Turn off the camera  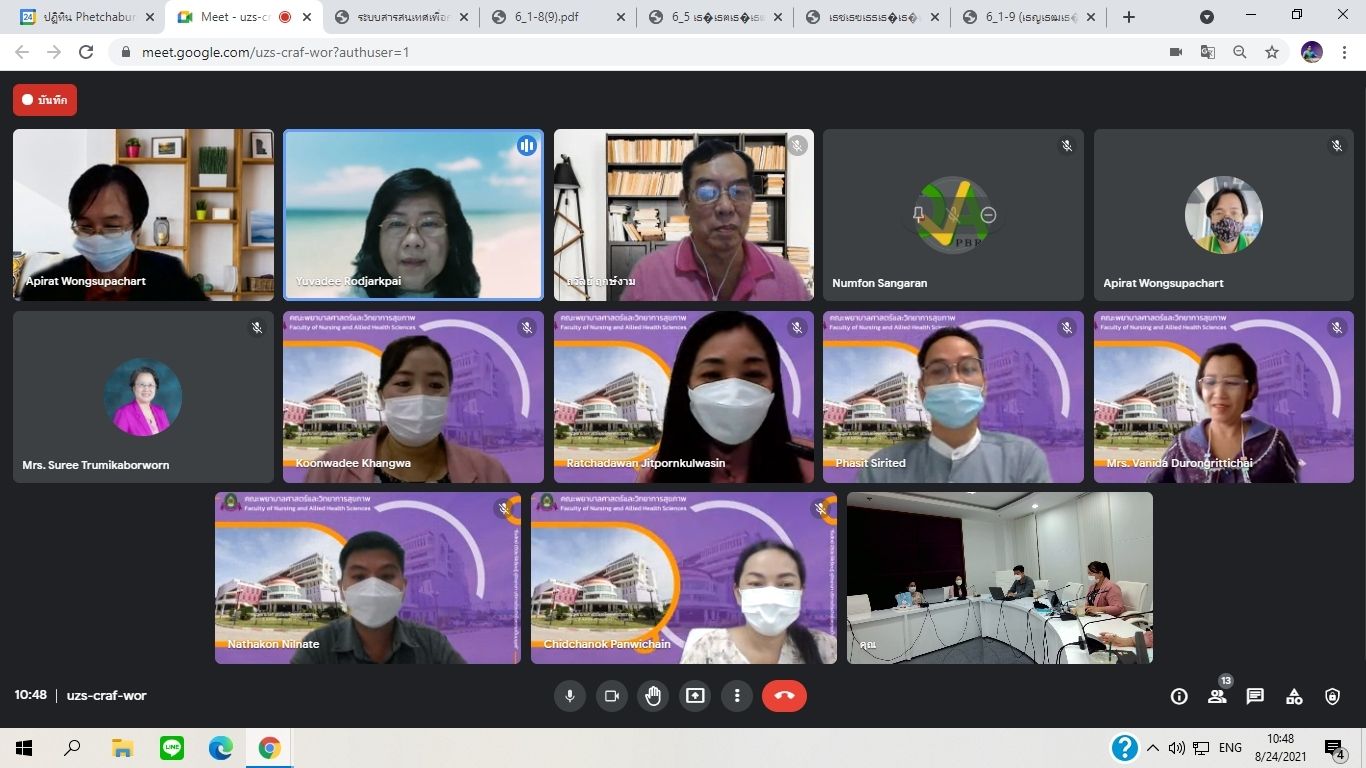click(x=612, y=696)
